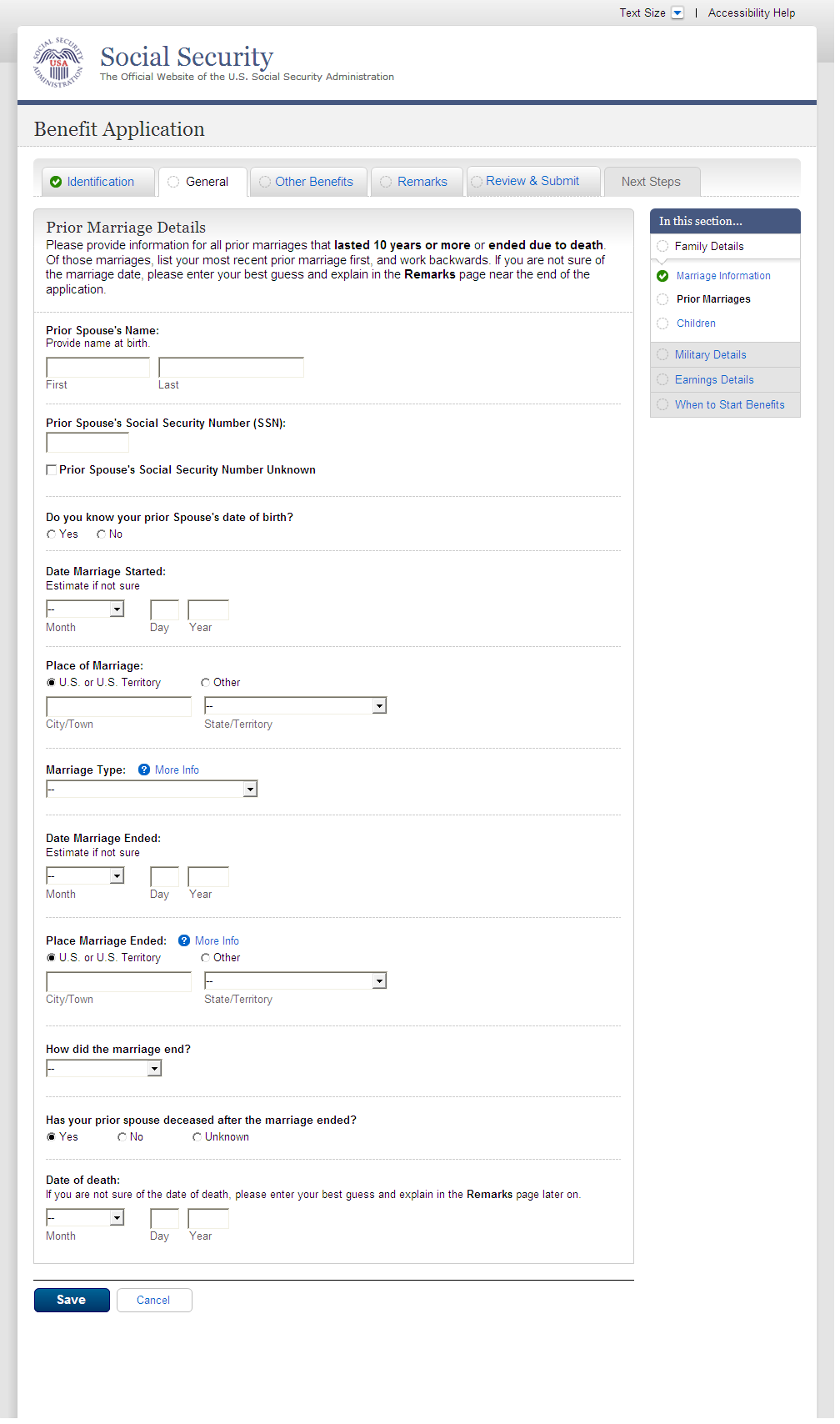This screenshot has width=840, height=1424.
Task: Click the Place Marriage Ended help icon
Action: click(184, 941)
